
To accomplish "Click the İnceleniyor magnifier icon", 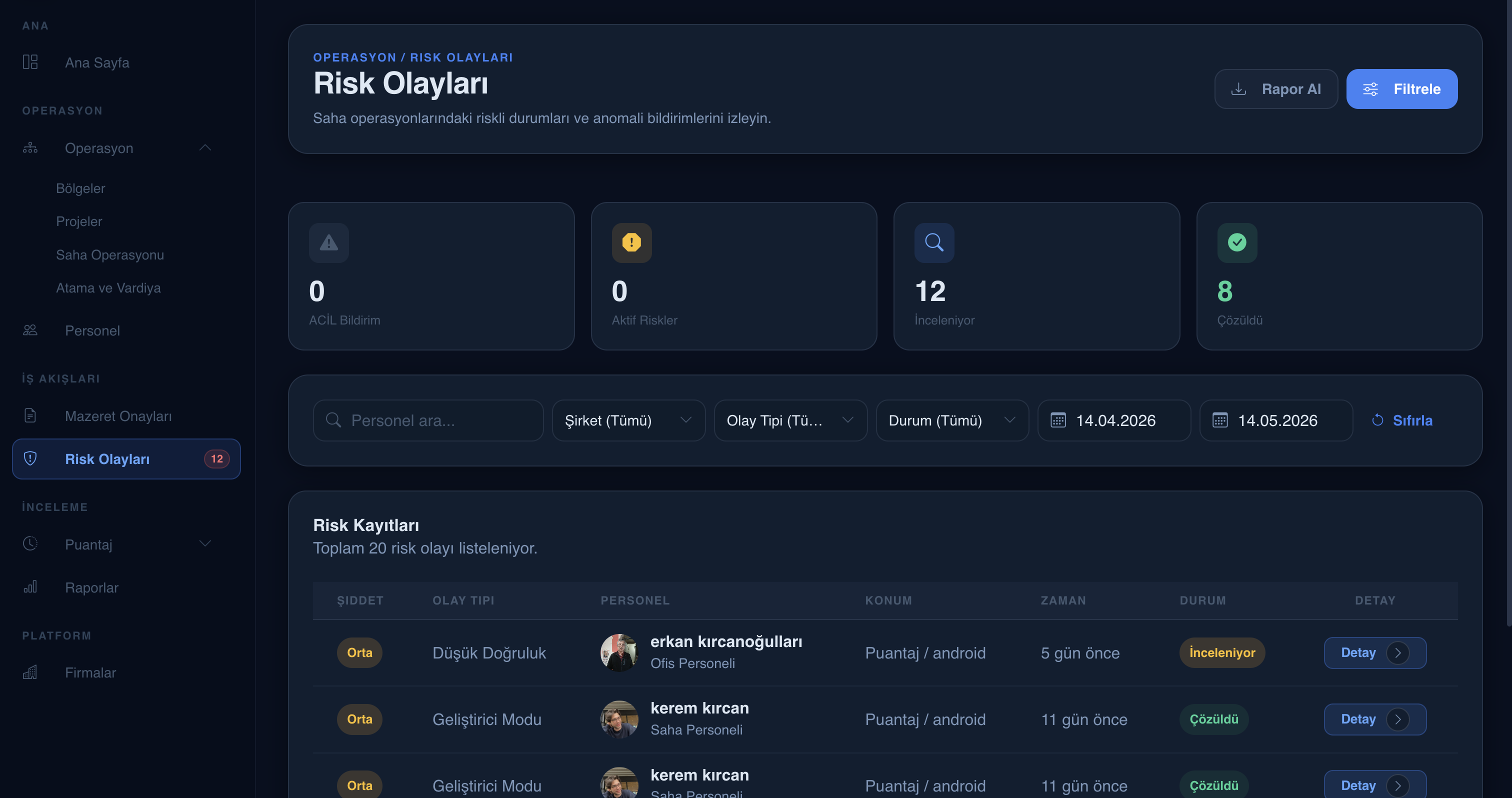I will point(934,242).
